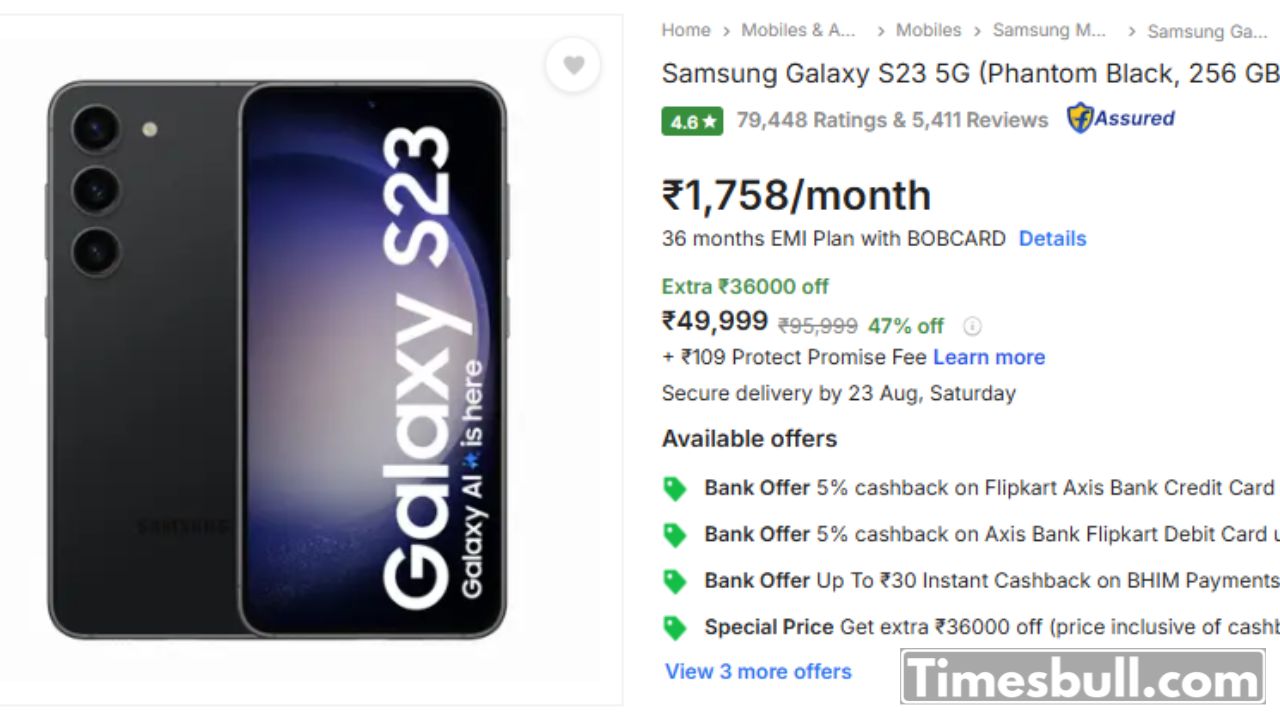This screenshot has width=1280, height=720.
Task: Open Samsung Mobiles breadcrumb link
Action: (x=1049, y=30)
